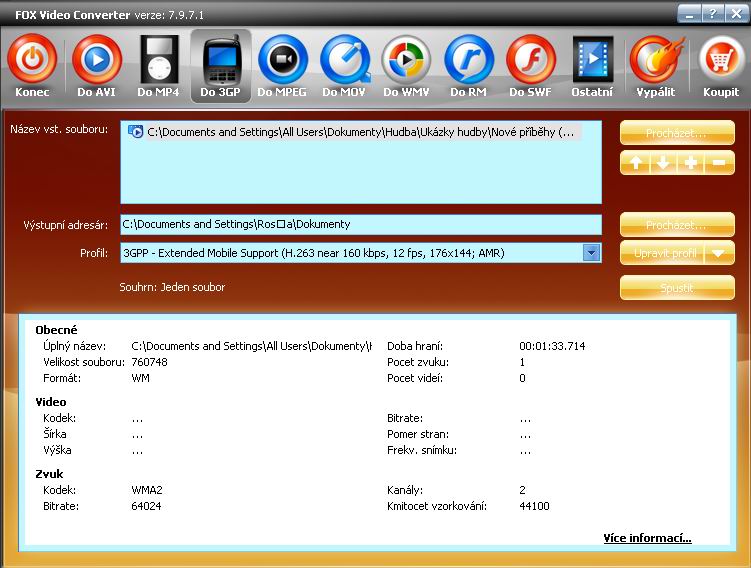Click the audio codec value WMA2

[x=147, y=490]
